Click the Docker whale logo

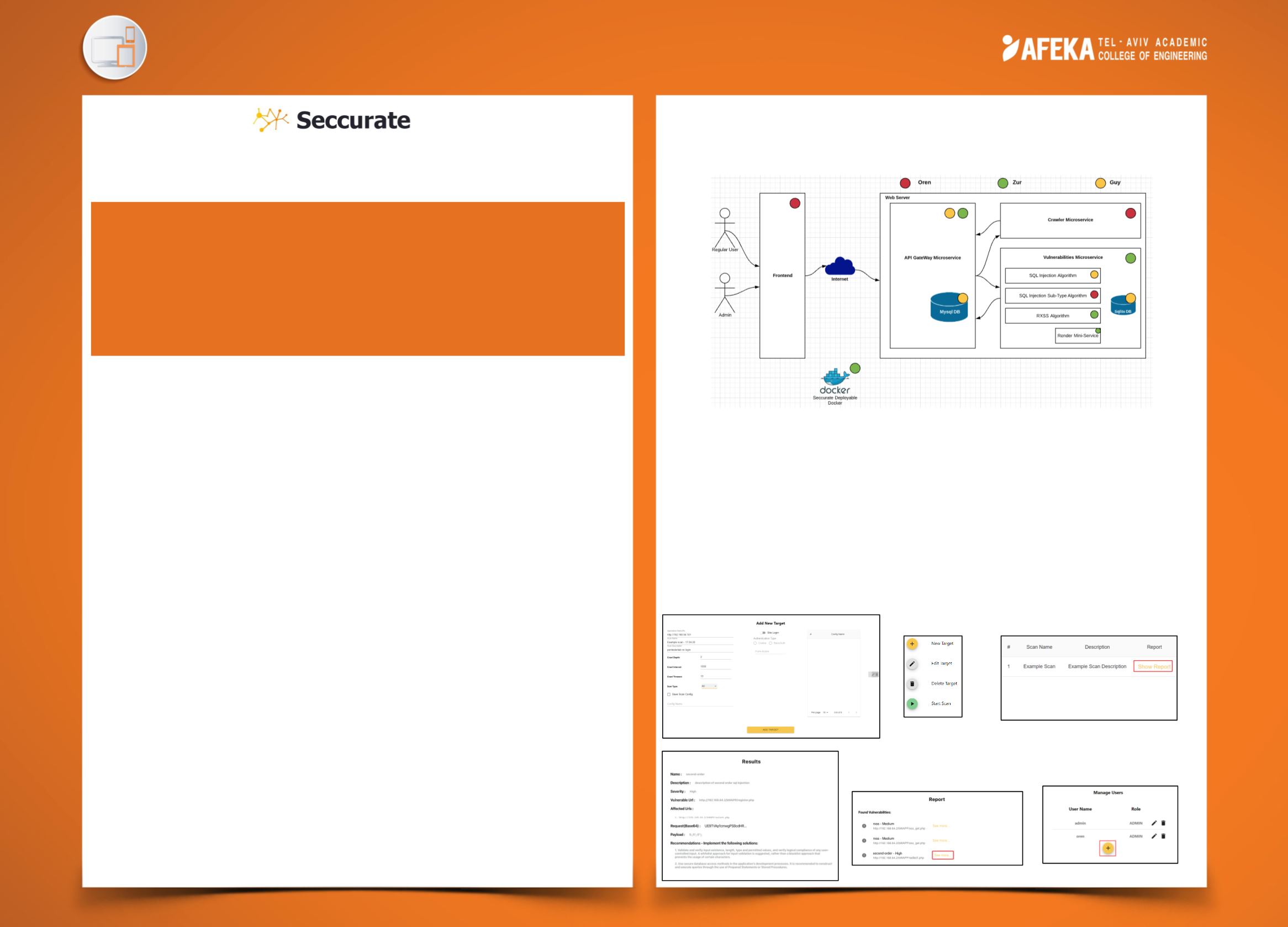[x=835, y=377]
